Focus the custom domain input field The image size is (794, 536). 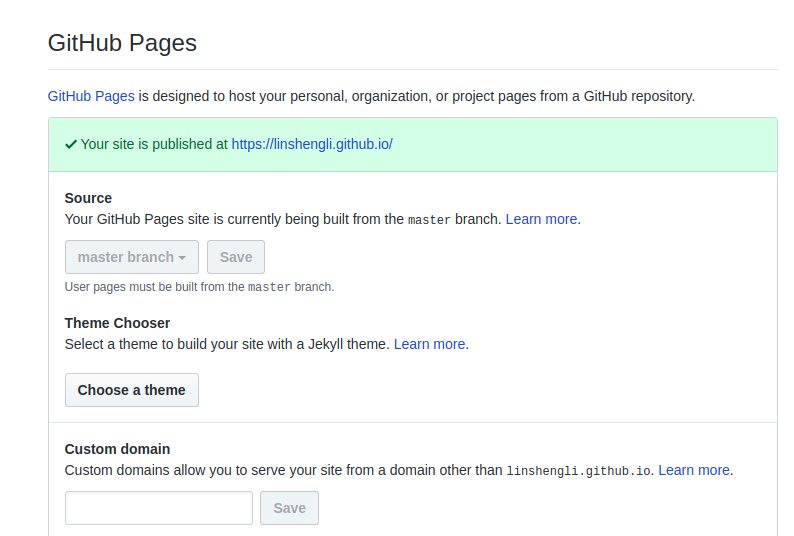[x=158, y=508]
